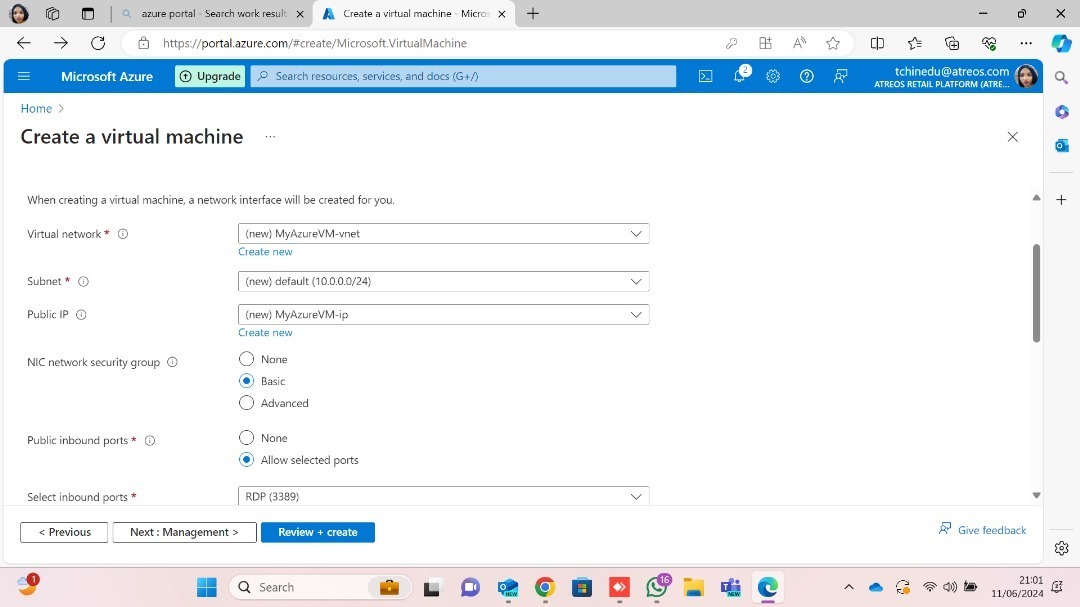1080x607 pixels.
Task: Open the portal settings gear
Action: tap(773, 76)
